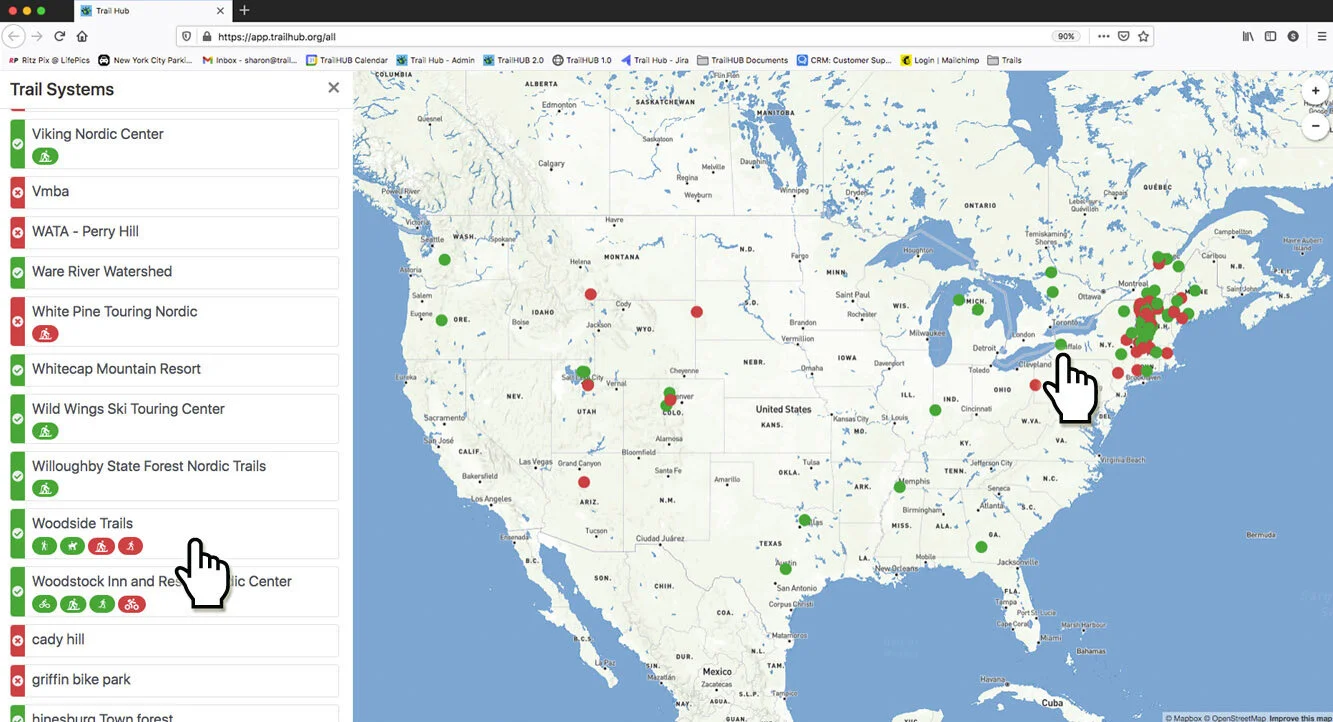Select the green map marker in Washington state
Screen dimensions: 1333x722
click(444, 260)
